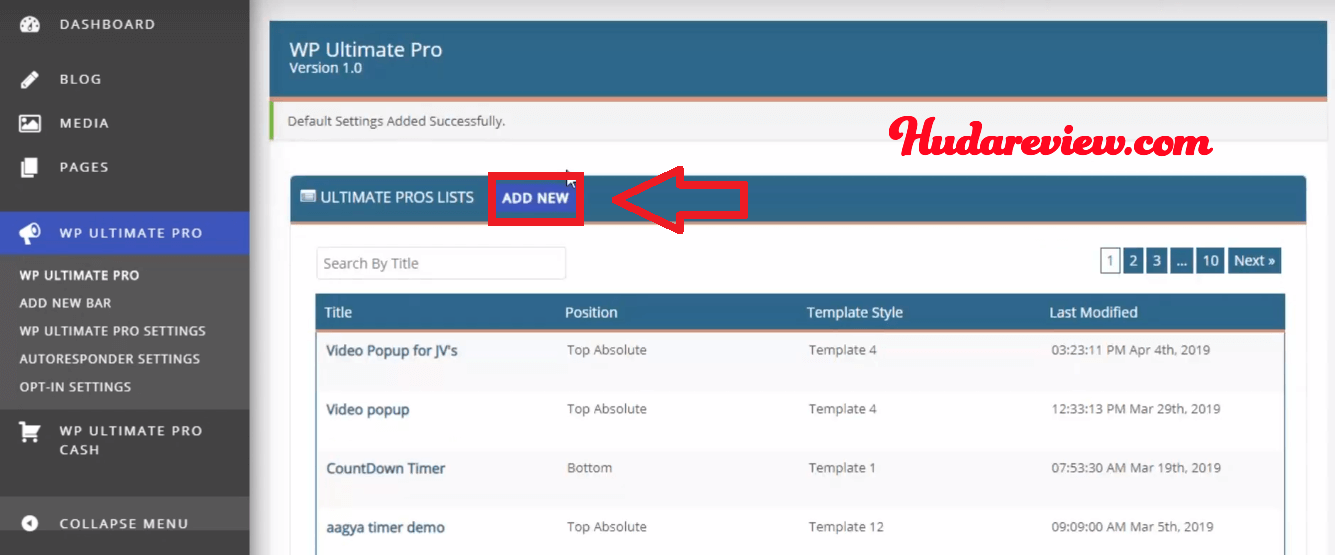
Task: Click the Next » pagination button
Action: 1254,261
